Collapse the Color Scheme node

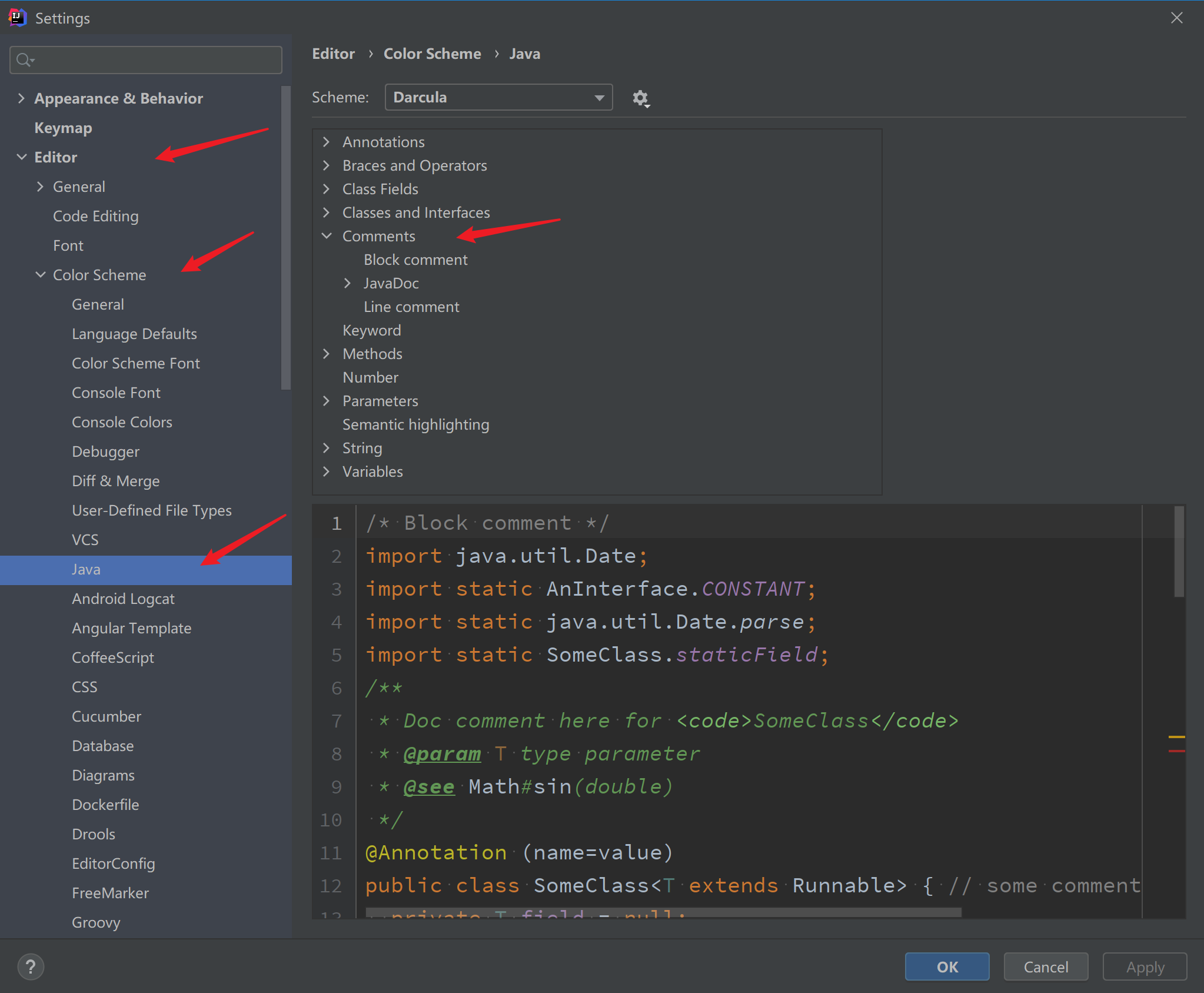pyautogui.click(x=40, y=275)
